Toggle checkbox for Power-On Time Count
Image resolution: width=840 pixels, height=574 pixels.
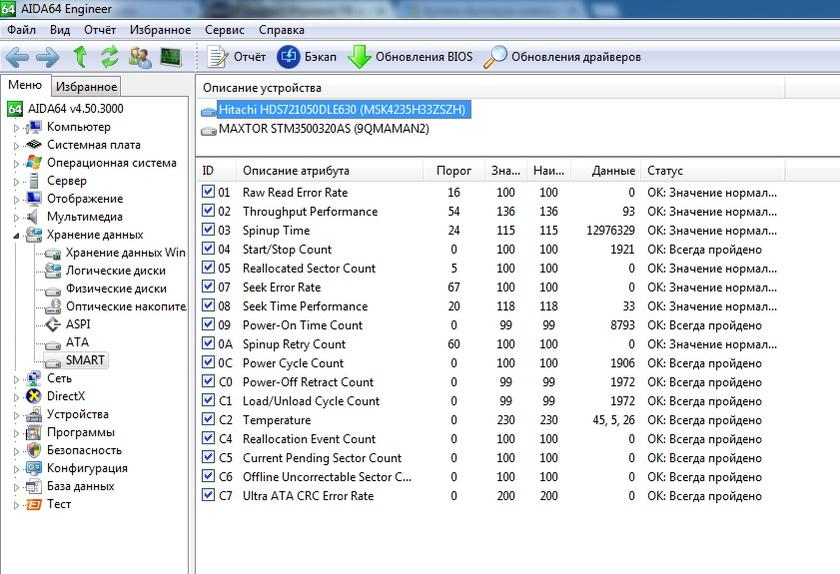(x=208, y=324)
